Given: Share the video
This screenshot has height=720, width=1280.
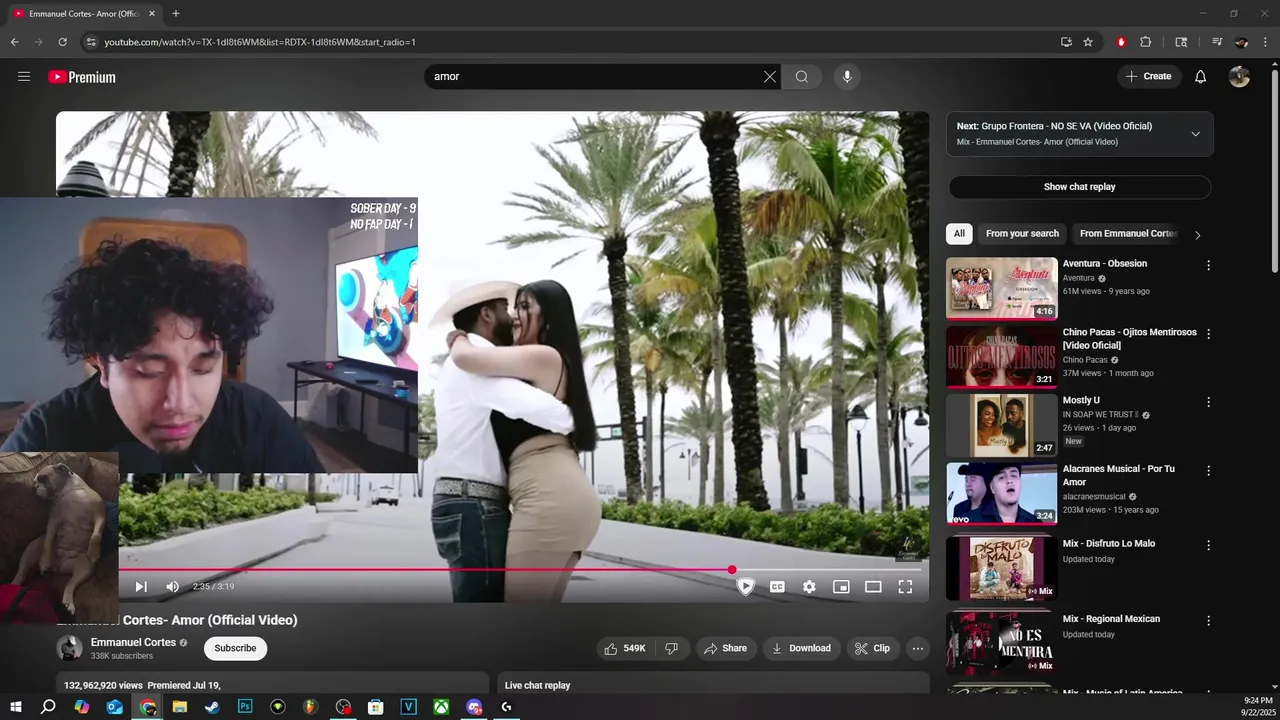Looking at the screenshot, I should 725,648.
